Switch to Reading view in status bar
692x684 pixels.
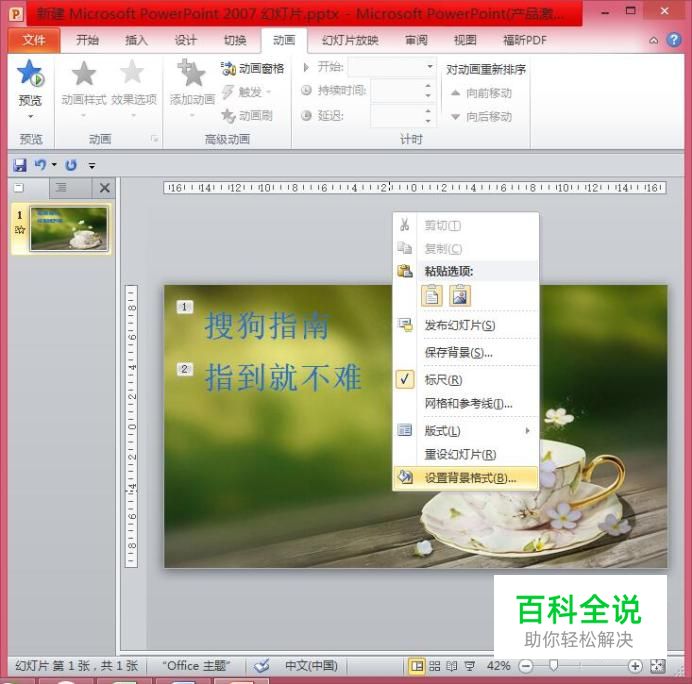point(451,666)
